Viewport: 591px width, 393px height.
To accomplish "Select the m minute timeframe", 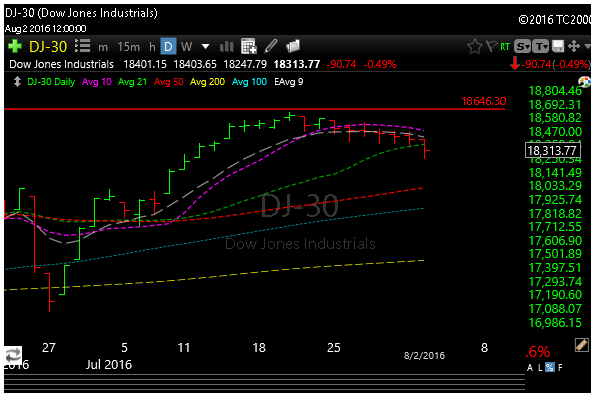I will 103,47.
